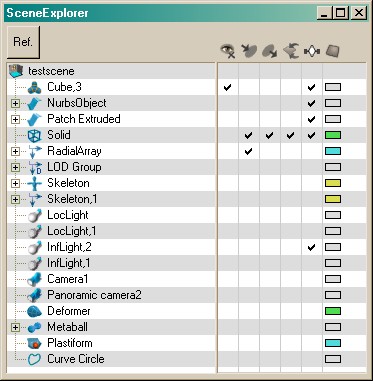The width and height of the screenshot is (373, 381).
Task: Click the fourth column header curved-arrow icon
Action: pyautogui.click(x=291, y=51)
